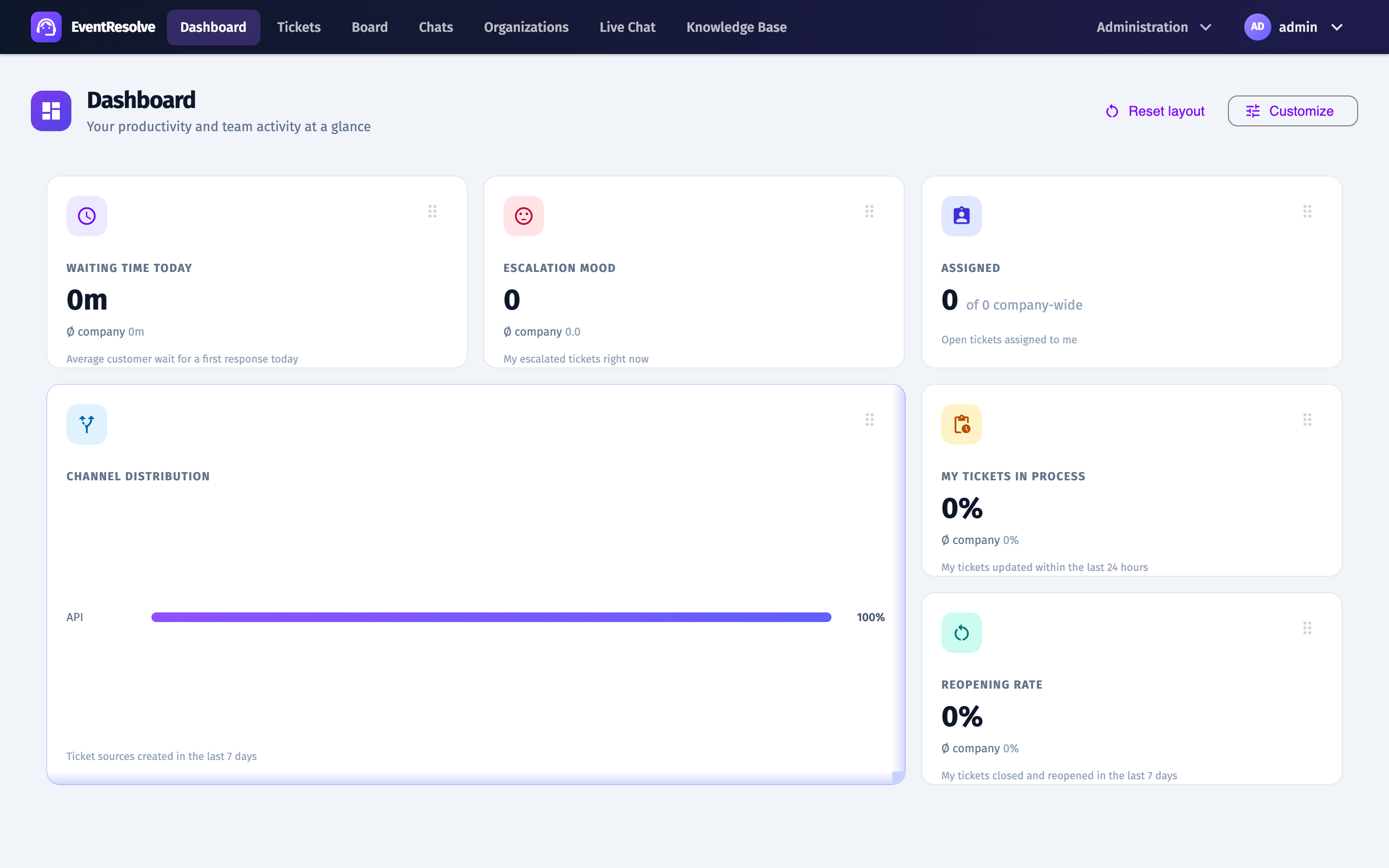The width and height of the screenshot is (1389, 868).
Task: Click the drag handle on Channel Distribution card
Action: pos(870,420)
